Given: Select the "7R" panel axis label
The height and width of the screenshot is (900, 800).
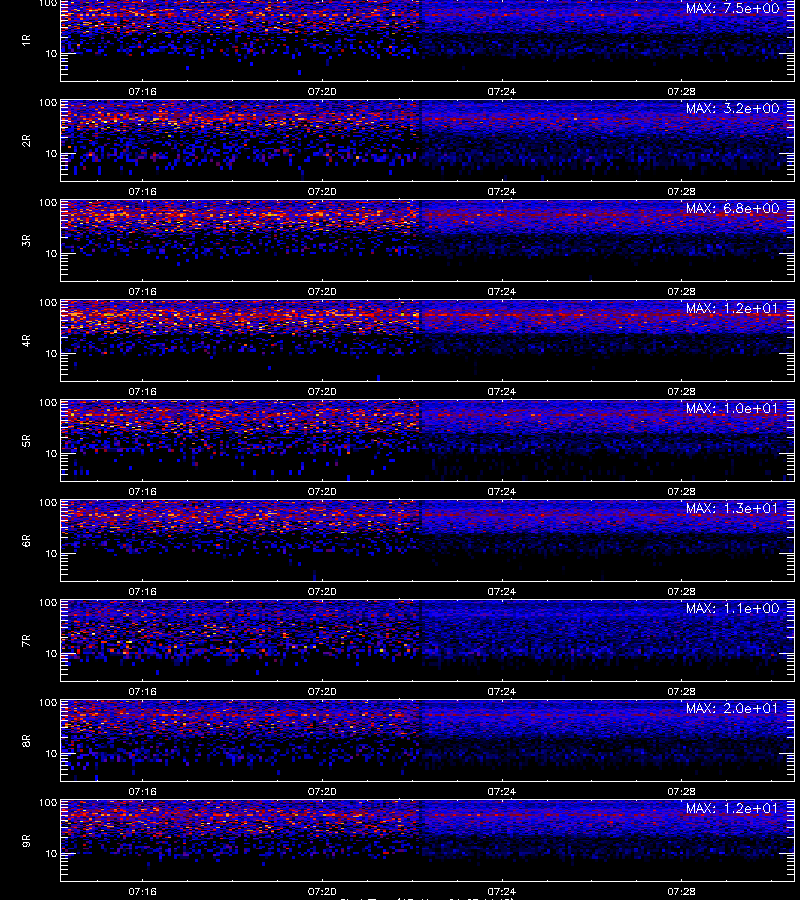Looking at the screenshot, I should point(26,640).
